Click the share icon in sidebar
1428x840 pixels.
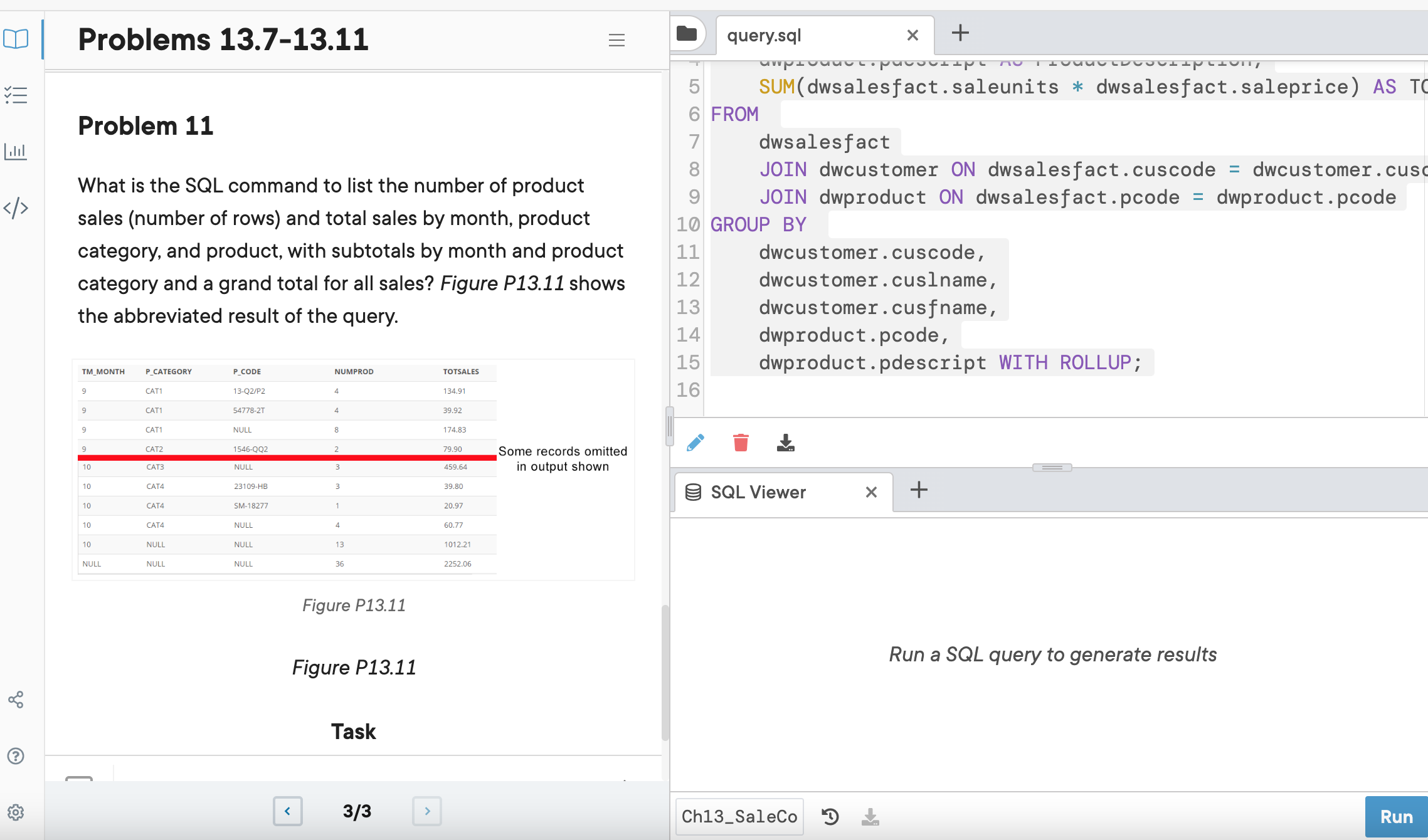click(x=15, y=700)
